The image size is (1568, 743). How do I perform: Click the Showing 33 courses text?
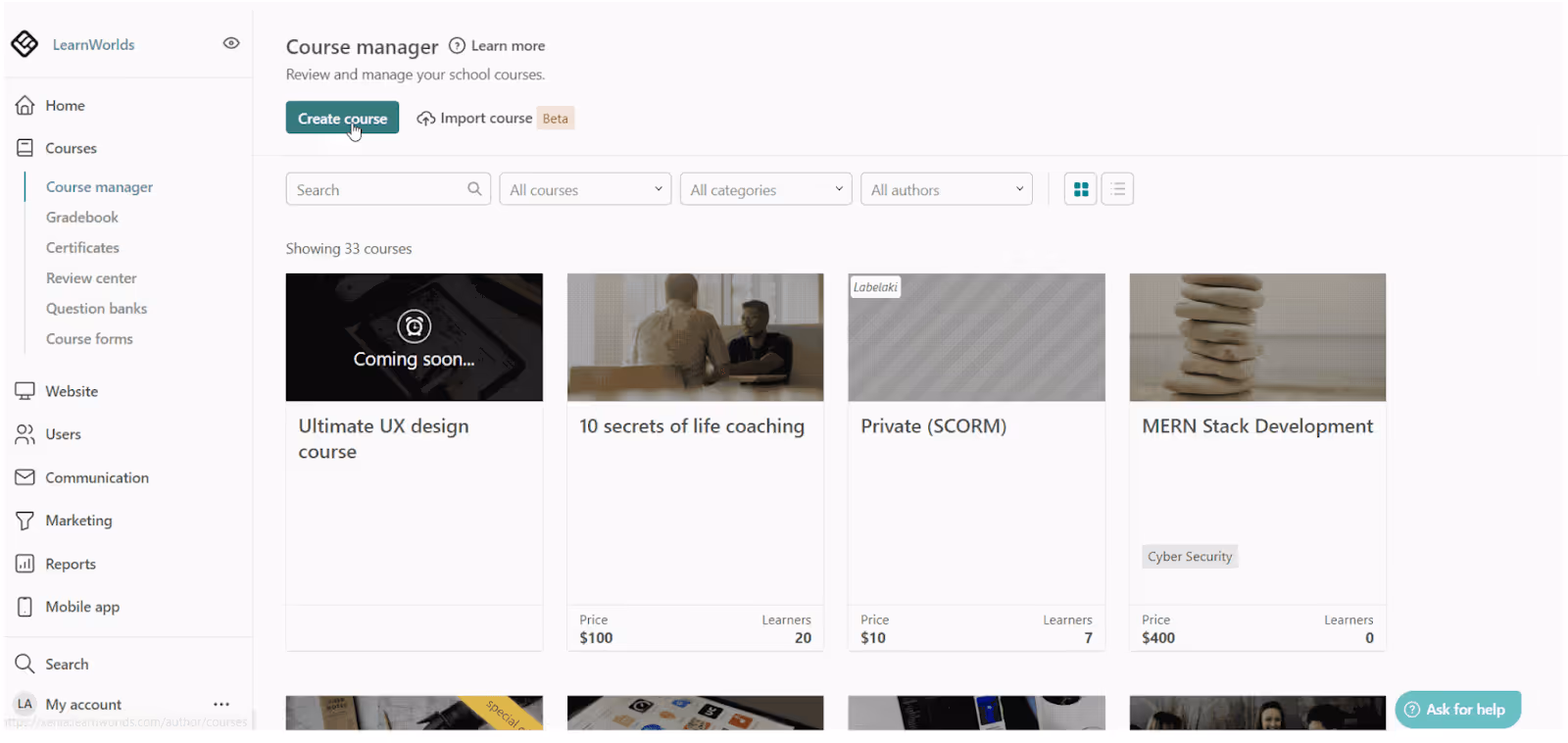click(x=349, y=248)
